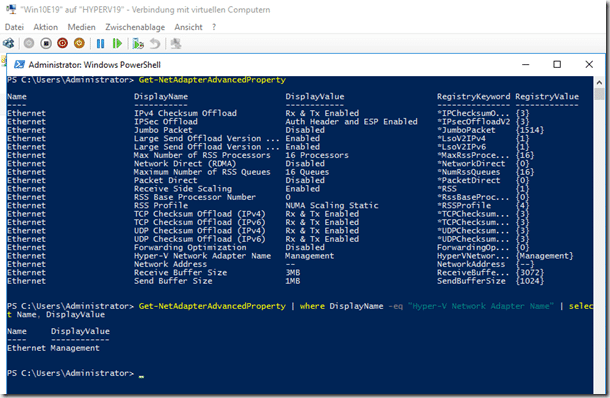610x398 pixels.
Task: Click '*RSSProfile' registry keyword
Action: tap(464, 205)
